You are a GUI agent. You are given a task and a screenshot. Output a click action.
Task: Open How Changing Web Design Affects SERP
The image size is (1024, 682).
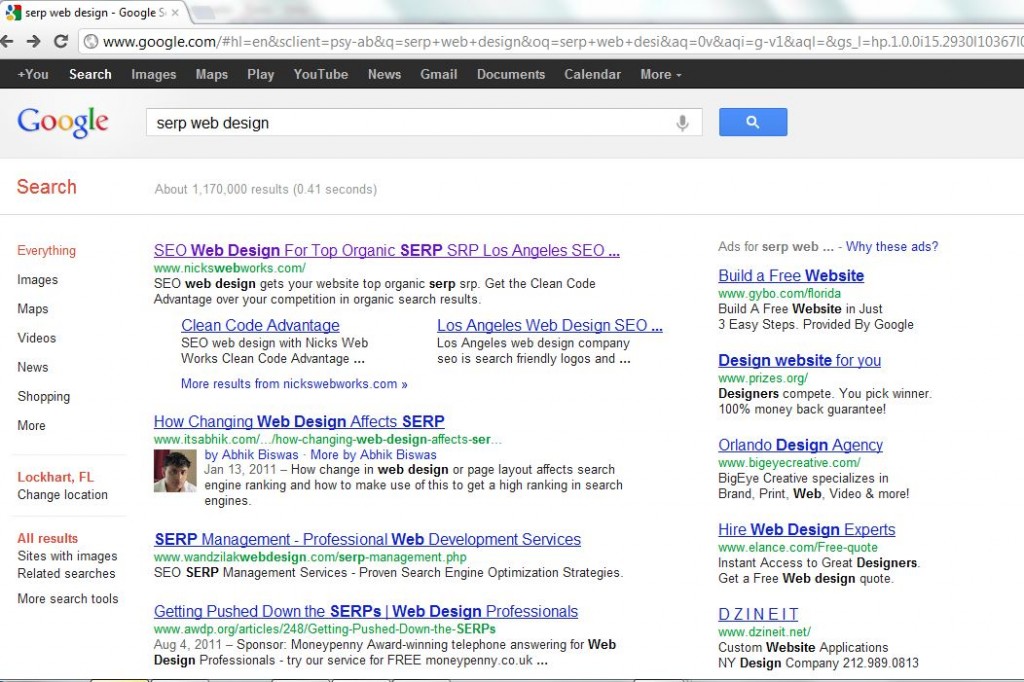(299, 422)
